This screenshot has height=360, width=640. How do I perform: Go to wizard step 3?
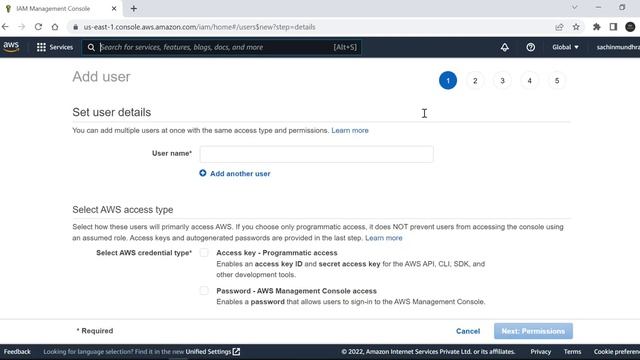(502, 80)
